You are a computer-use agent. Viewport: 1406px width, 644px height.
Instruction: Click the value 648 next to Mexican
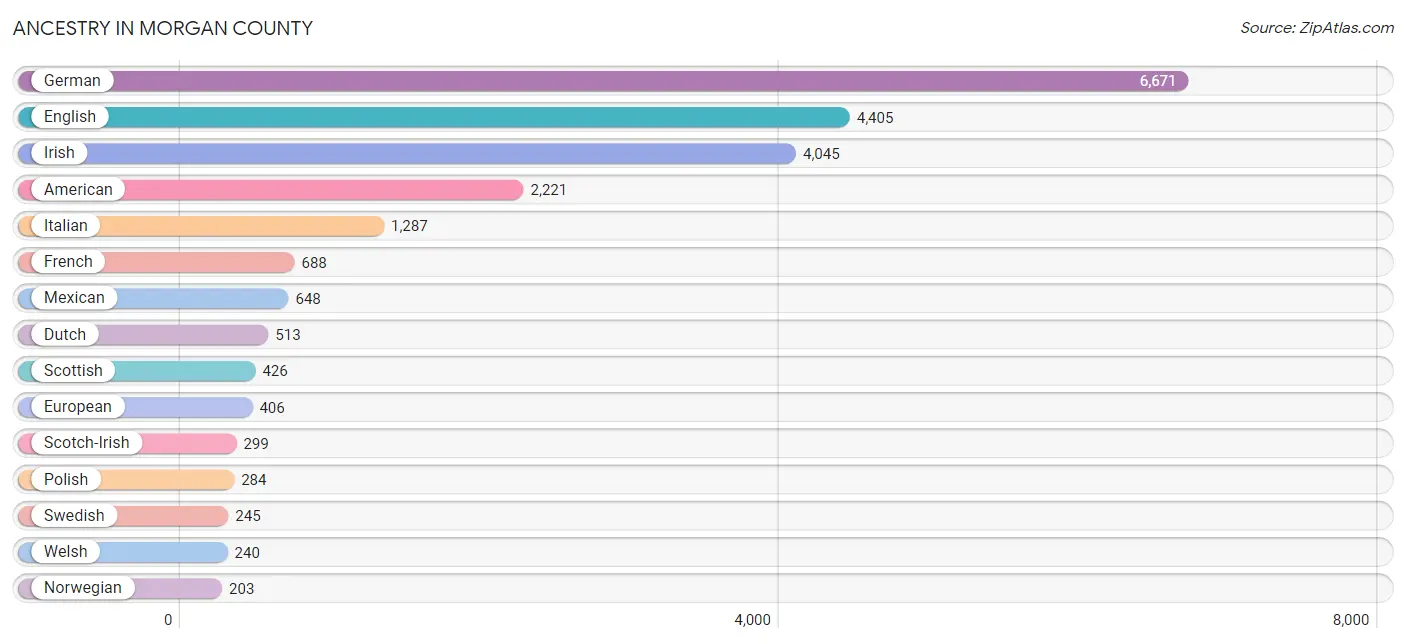tap(308, 299)
